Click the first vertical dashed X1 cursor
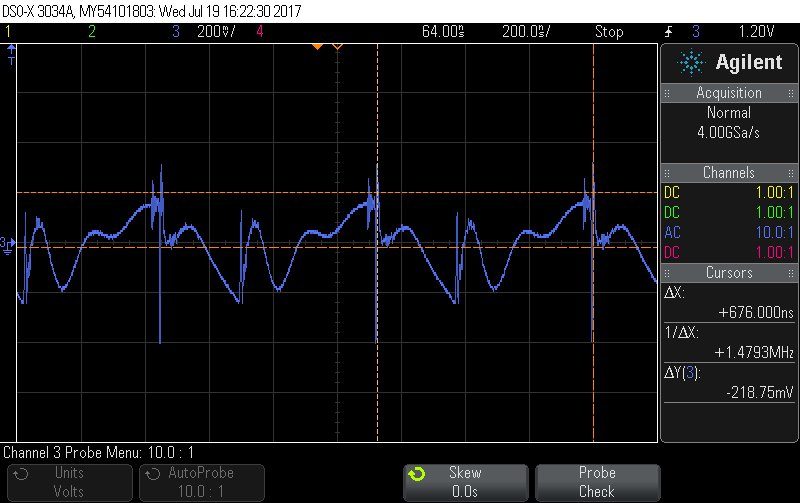800x503 pixels. 378,243
